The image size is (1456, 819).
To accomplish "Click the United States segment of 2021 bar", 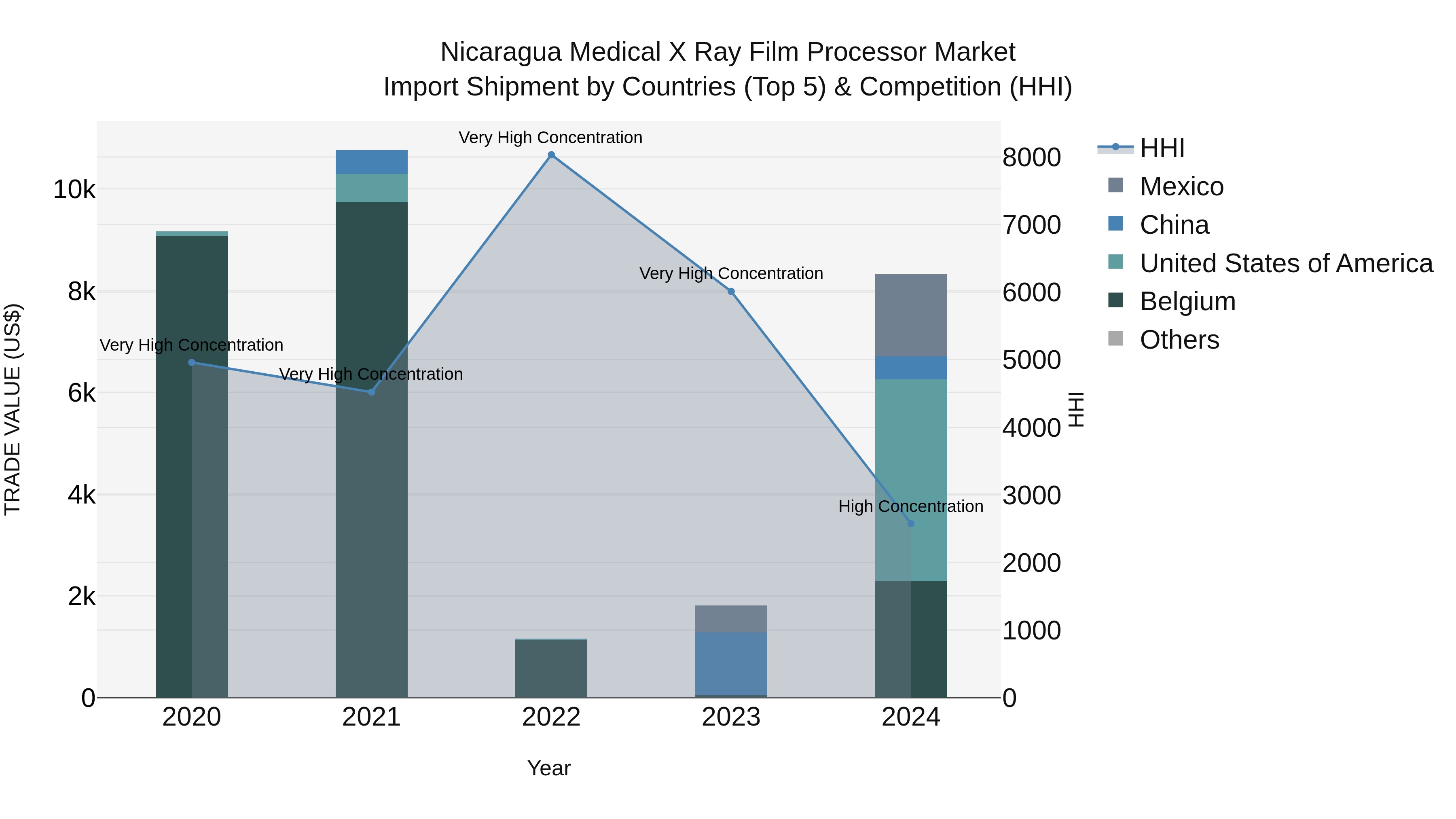I will pos(371,188).
